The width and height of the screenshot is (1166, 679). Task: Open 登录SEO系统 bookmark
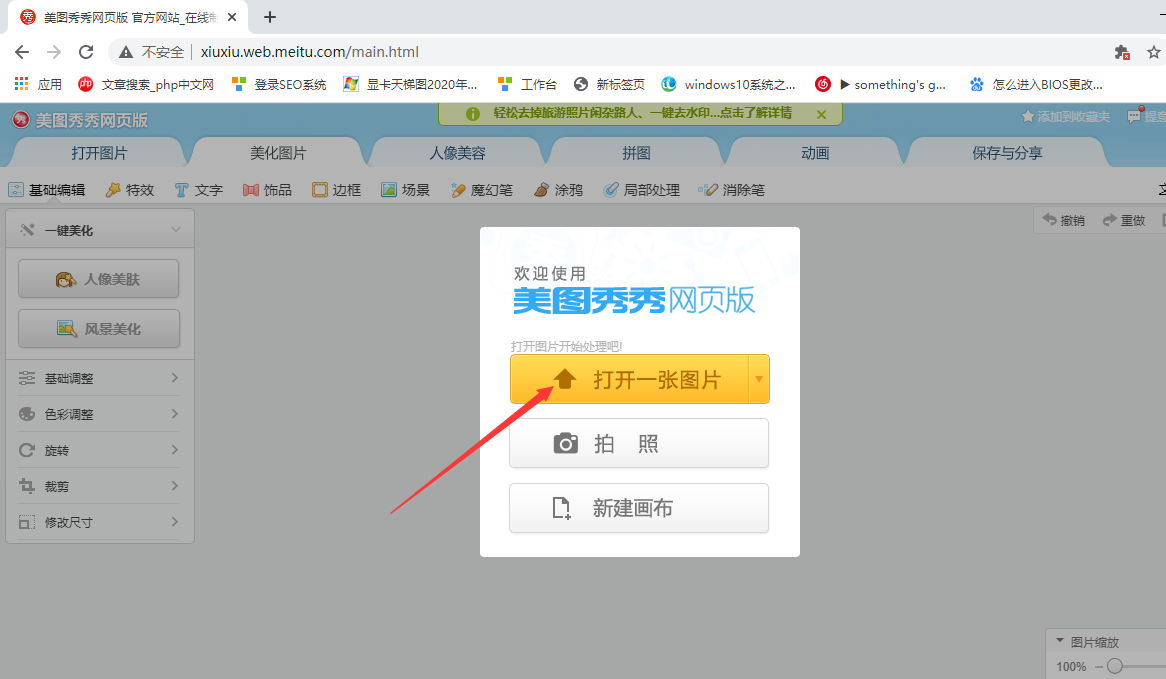pos(279,84)
